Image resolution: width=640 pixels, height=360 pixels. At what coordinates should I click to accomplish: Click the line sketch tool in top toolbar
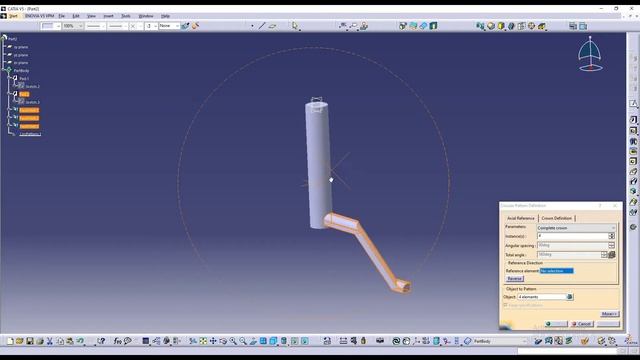click(x=262, y=26)
